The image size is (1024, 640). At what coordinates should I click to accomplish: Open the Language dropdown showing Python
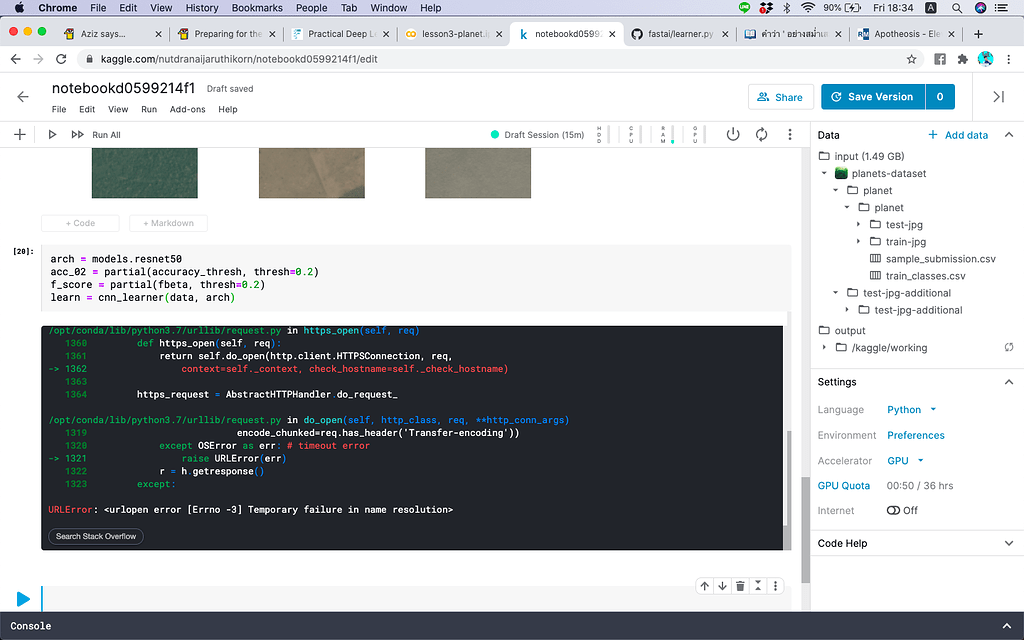pyautogui.click(x=906, y=409)
